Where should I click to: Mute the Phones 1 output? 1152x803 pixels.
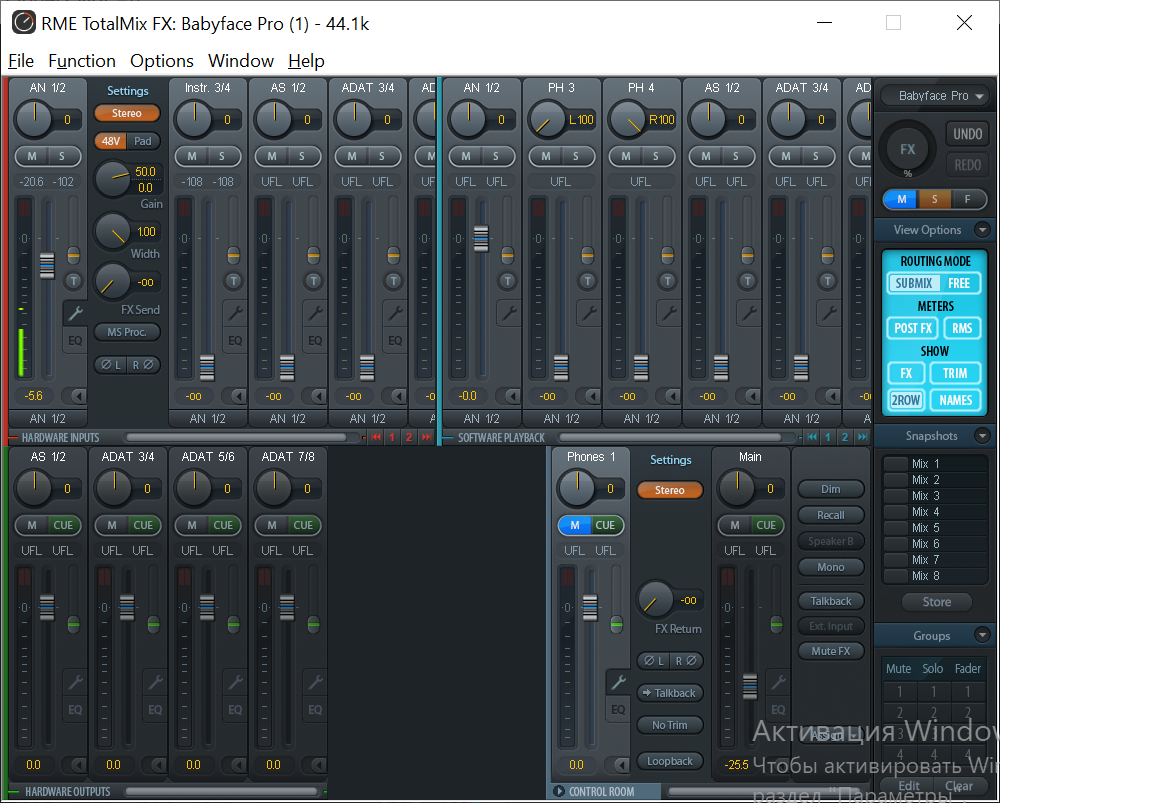click(x=574, y=525)
